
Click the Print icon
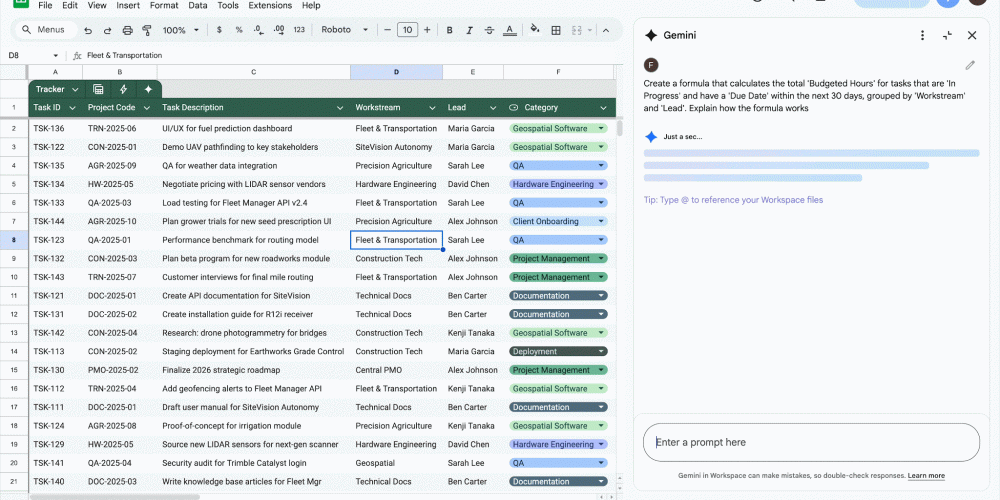pyautogui.click(x=127, y=30)
